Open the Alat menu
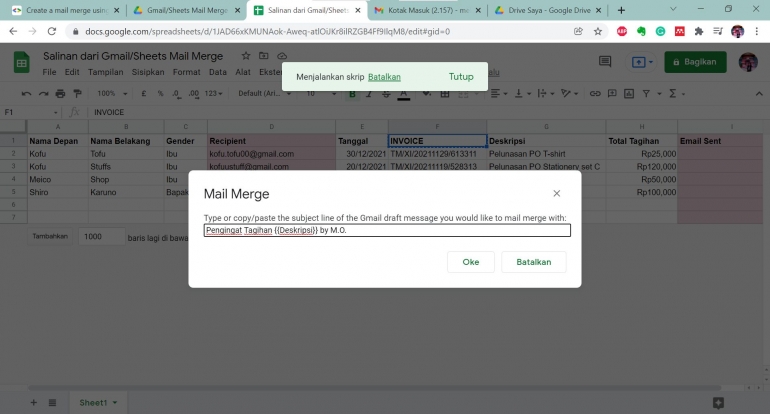 click(243, 72)
